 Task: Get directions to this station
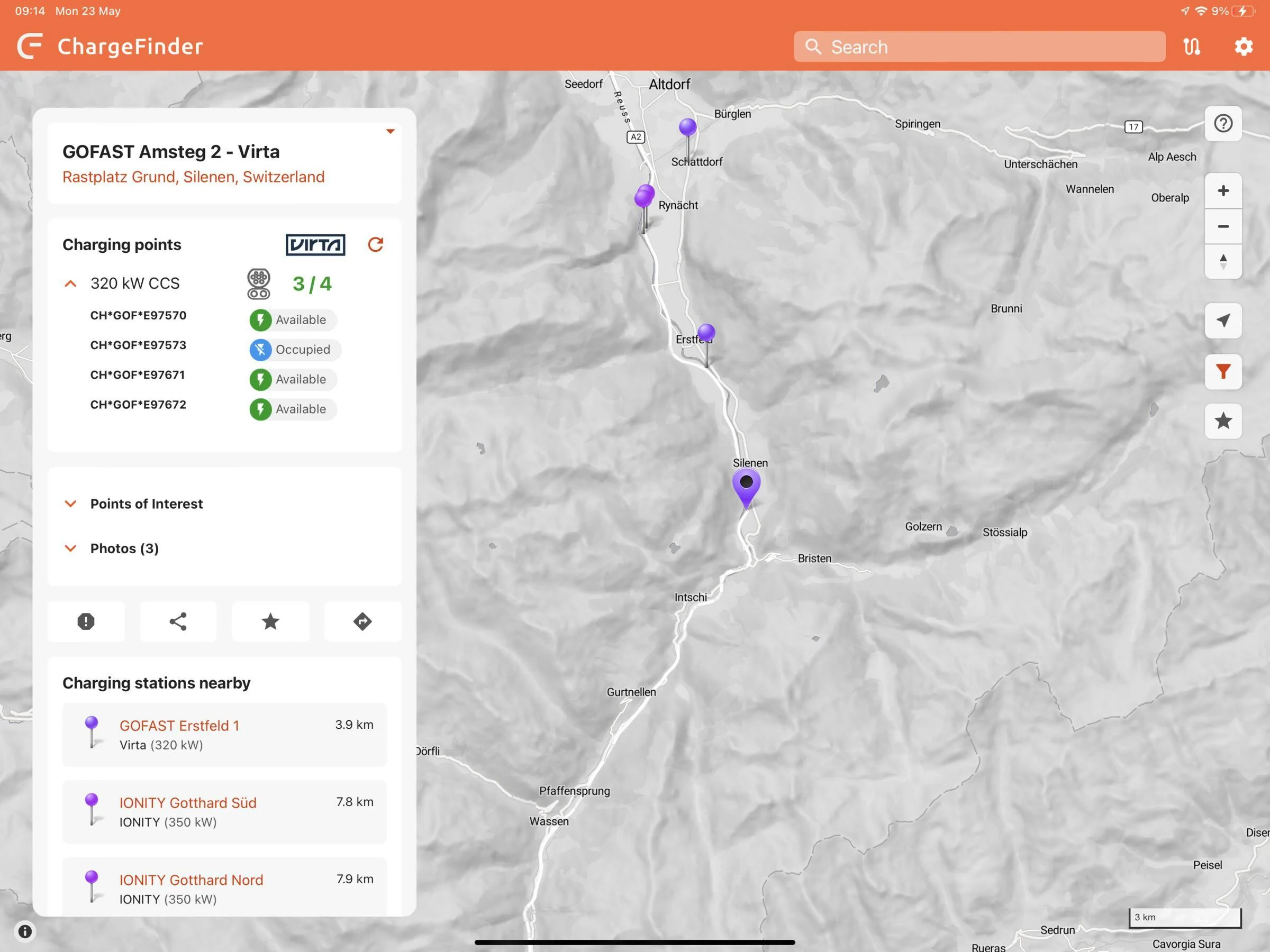pos(363,621)
